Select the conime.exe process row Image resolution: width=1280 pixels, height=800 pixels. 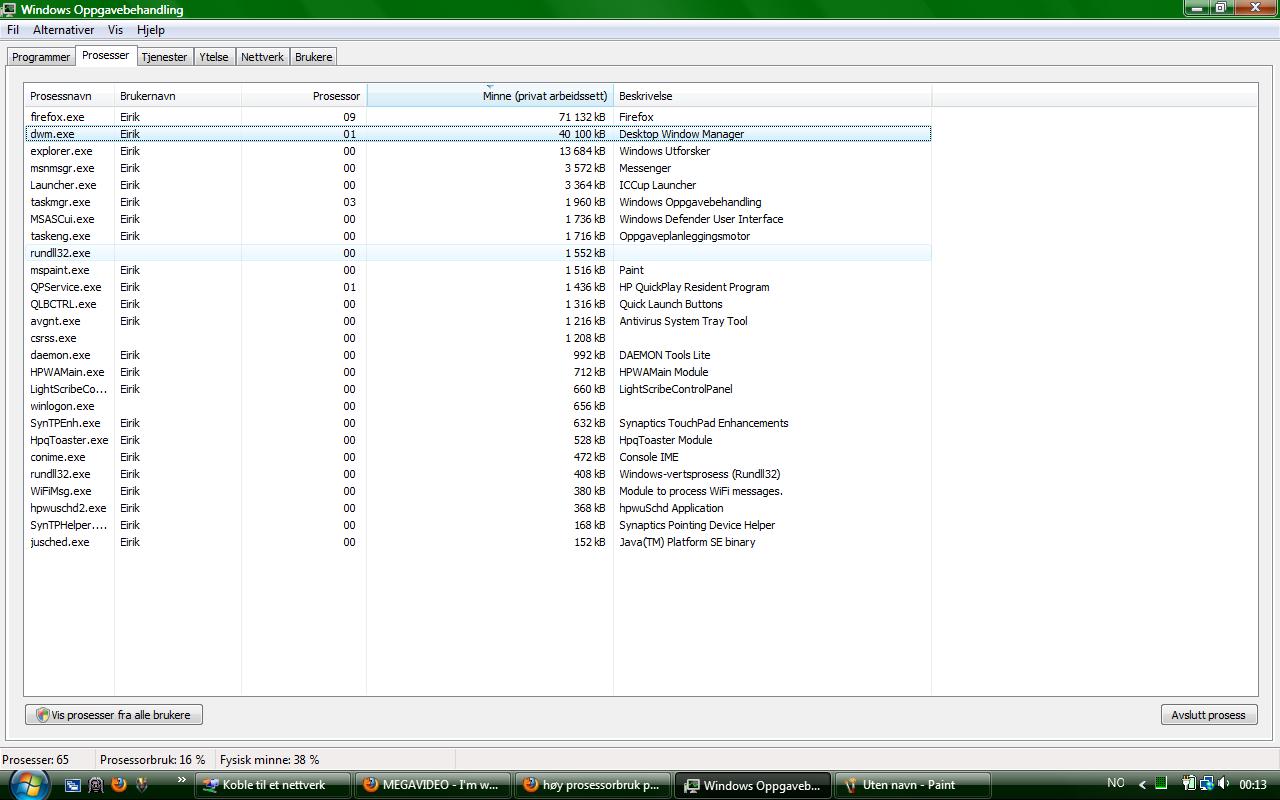pyautogui.click(x=478, y=457)
